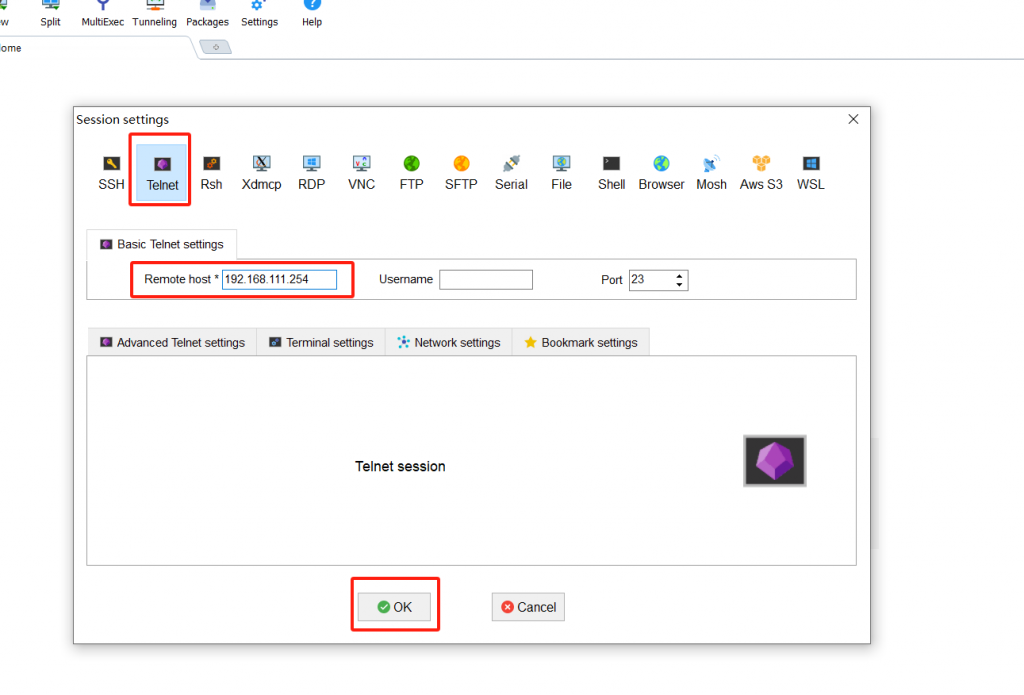Click the Username input field
Viewport: 1024px width, 695px height.
(x=486, y=280)
